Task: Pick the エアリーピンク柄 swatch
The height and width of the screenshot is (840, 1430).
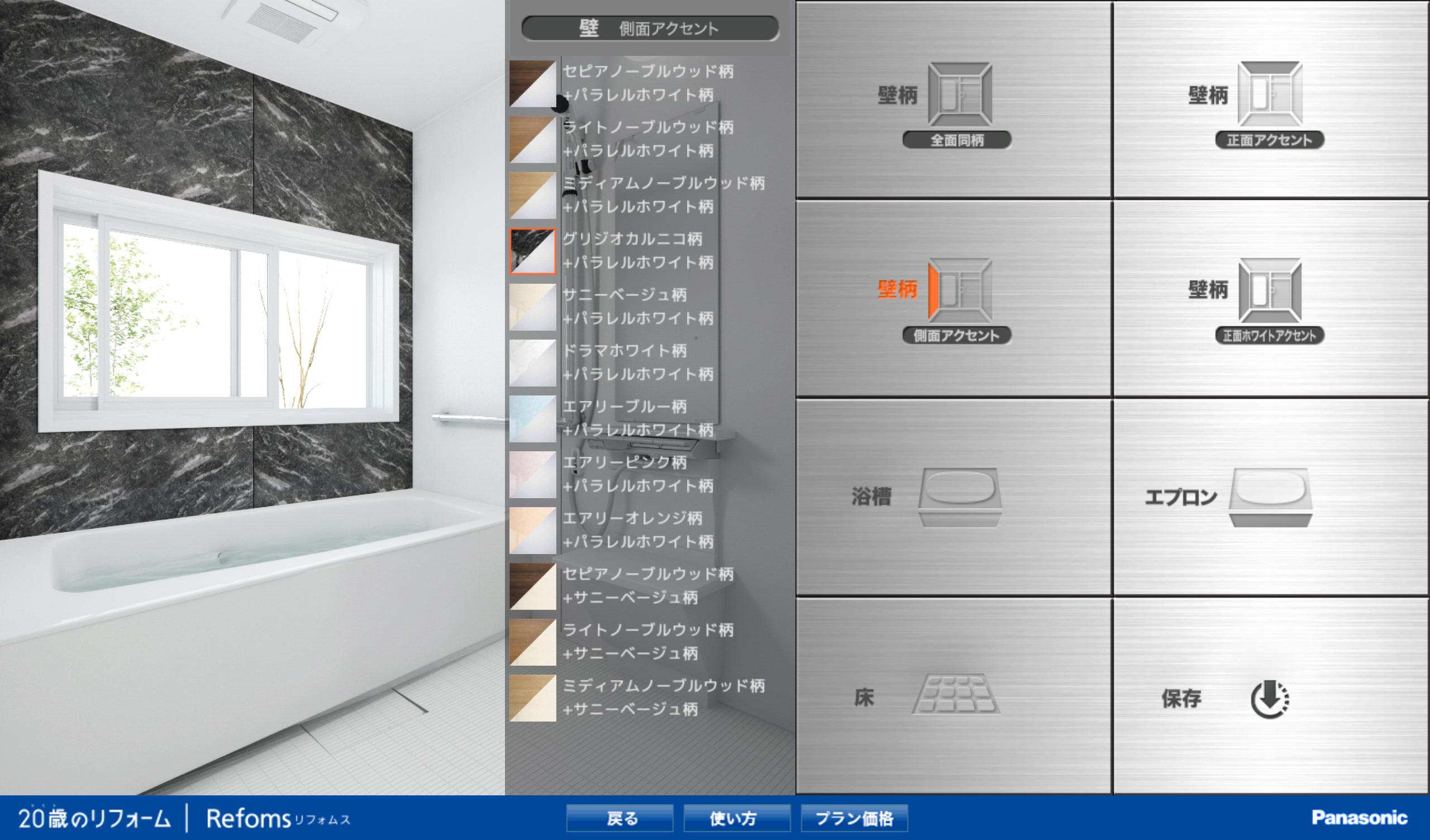Action: pyautogui.click(x=532, y=475)
